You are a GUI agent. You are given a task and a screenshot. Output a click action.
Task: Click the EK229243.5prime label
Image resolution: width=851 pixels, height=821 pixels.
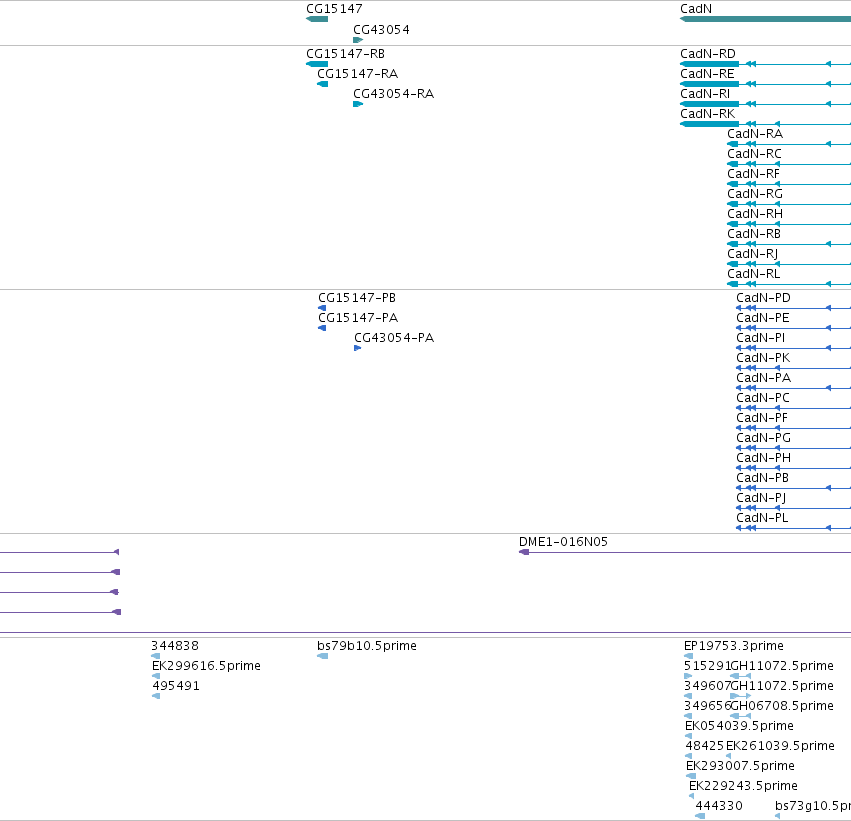[744, 786]
